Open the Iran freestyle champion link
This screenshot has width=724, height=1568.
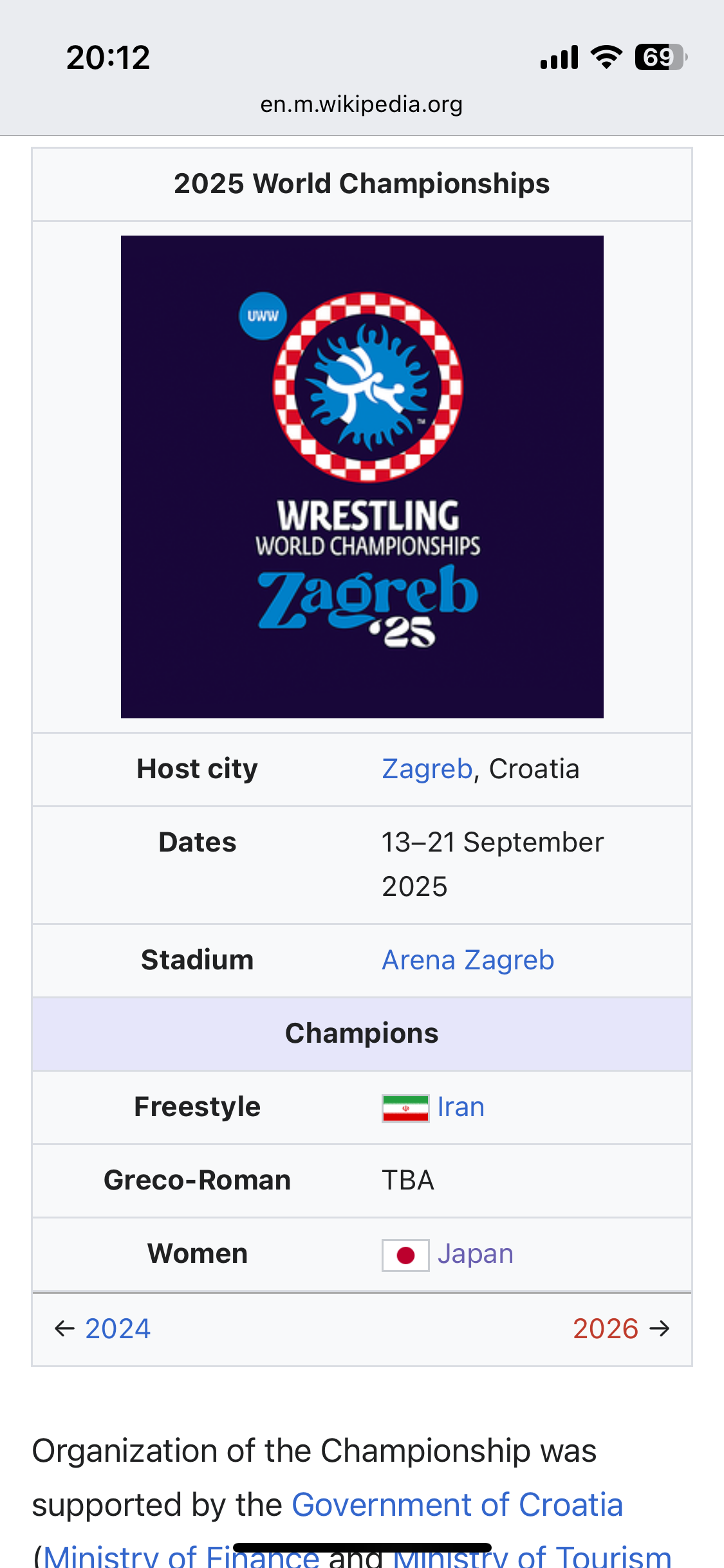pyautogui.click(x=461, y=1107)
